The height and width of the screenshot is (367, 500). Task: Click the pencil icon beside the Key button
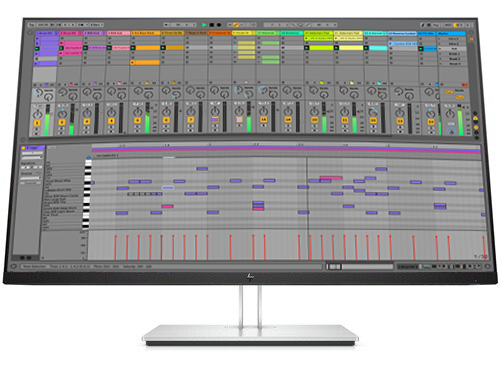click(x=423, y=25)
